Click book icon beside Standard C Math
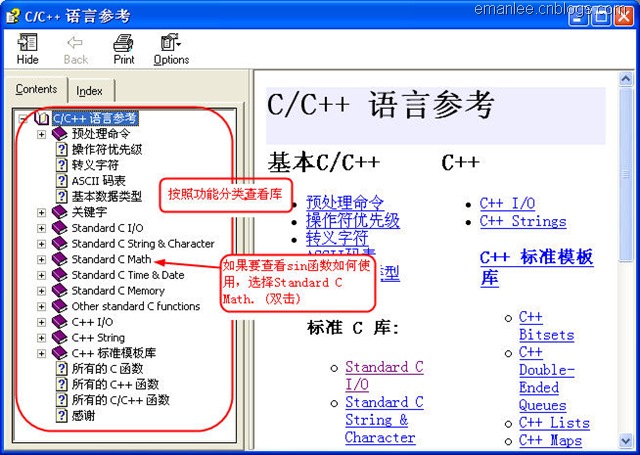The width and height of the screenshot is (640, 455). (60, 259)
